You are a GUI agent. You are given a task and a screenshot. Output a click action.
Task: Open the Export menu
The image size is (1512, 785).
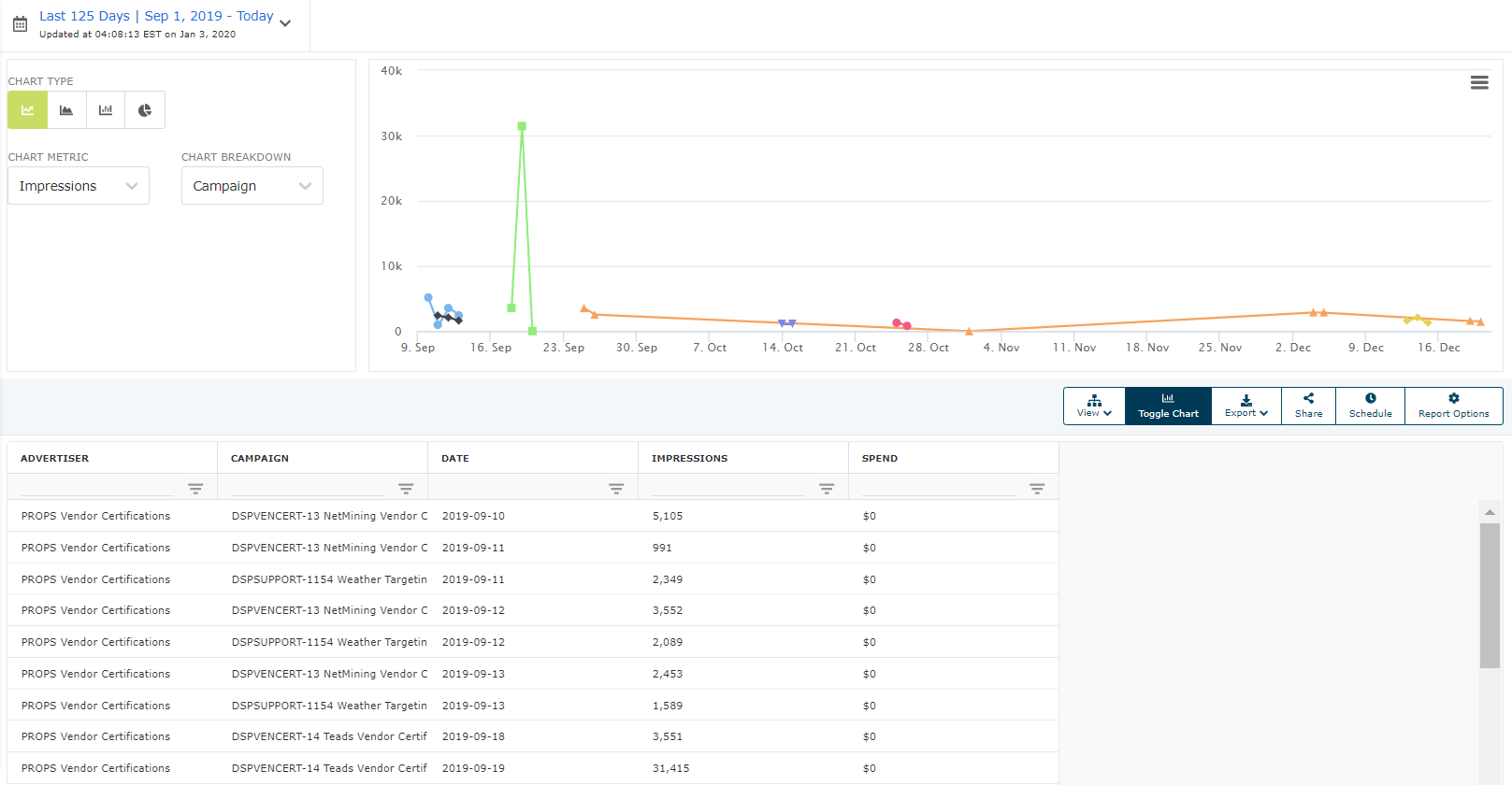[x=1246, y=406]
